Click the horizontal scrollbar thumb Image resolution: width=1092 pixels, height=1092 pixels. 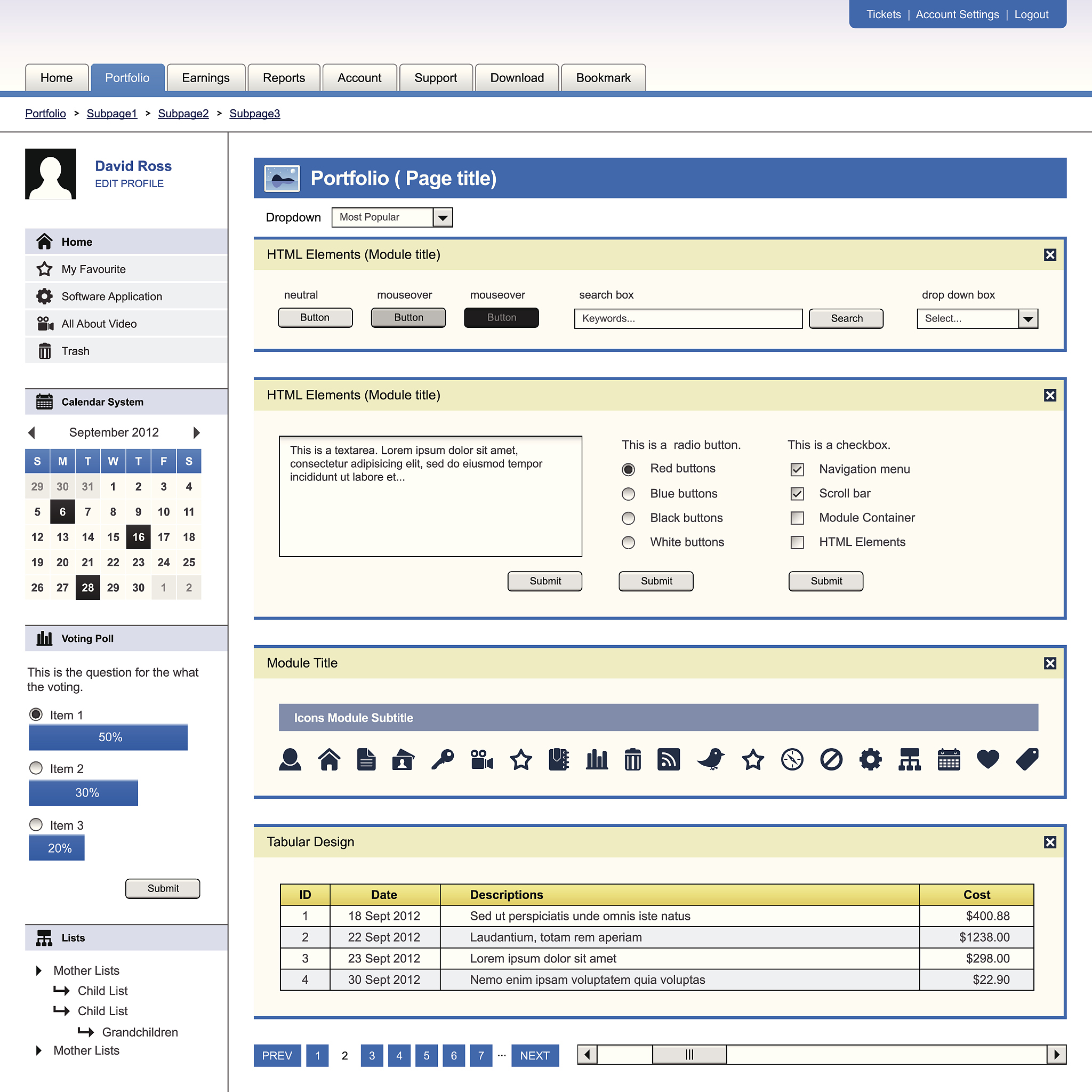(689, 1055)
